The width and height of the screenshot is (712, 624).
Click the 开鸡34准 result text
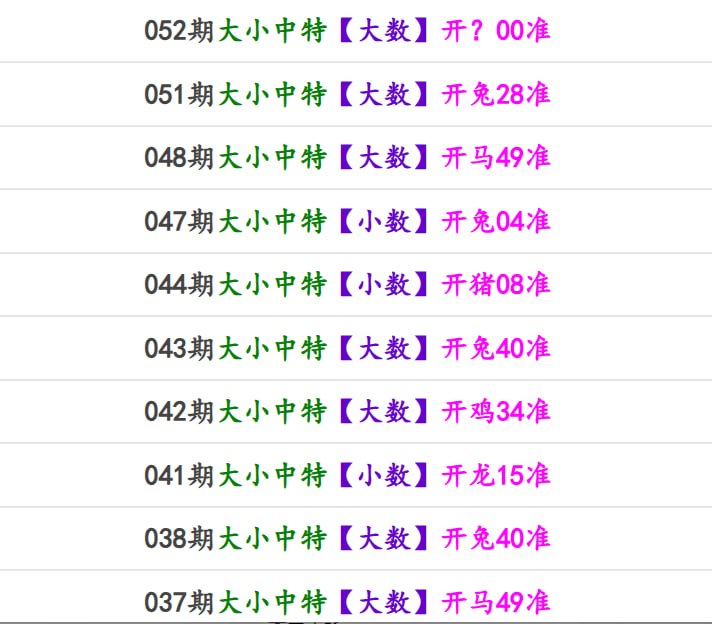click(x=496, y=411)
